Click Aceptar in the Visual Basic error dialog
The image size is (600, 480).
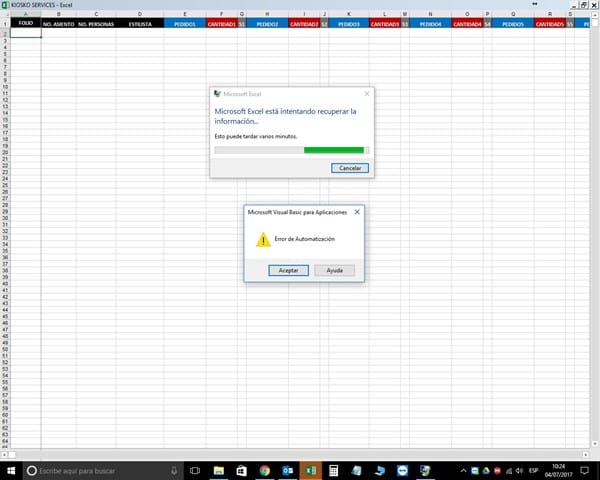click(x=289, y=270)
